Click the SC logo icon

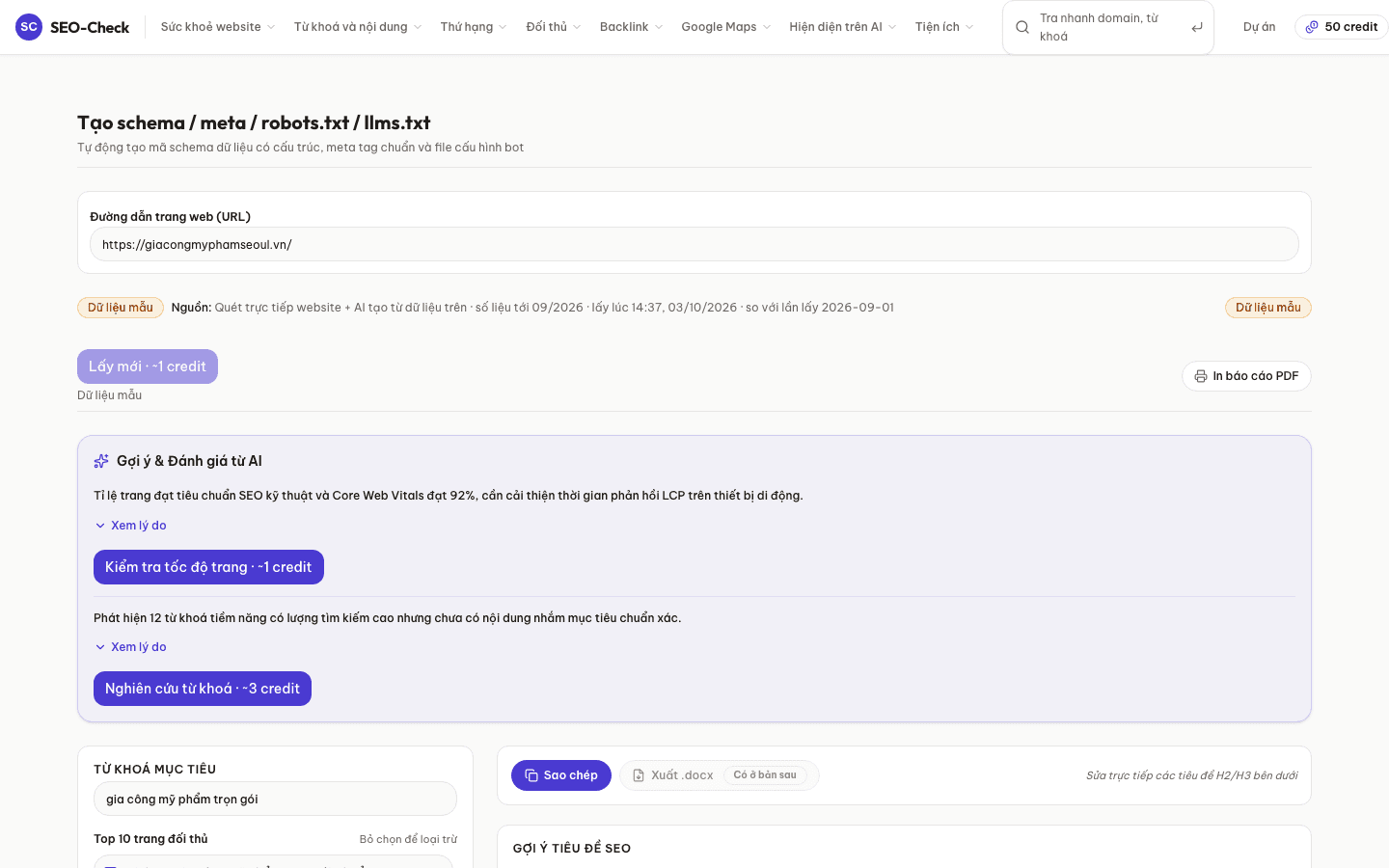tap(29, 27)
